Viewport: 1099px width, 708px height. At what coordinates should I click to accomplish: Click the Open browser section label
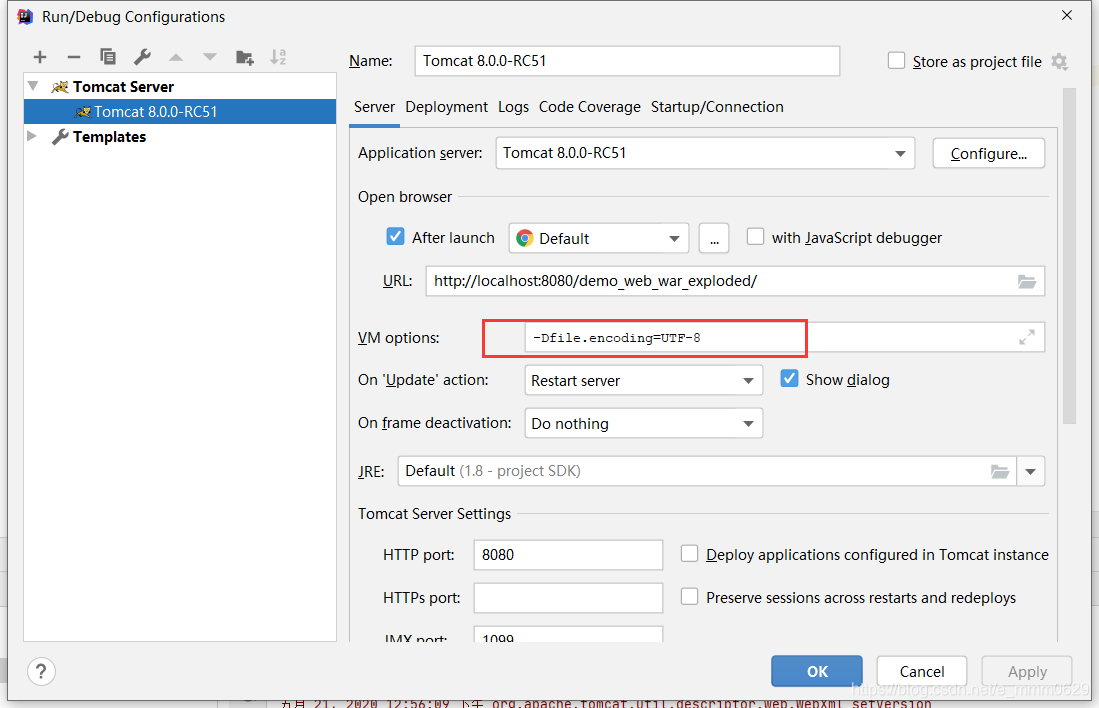coord(405,197)
